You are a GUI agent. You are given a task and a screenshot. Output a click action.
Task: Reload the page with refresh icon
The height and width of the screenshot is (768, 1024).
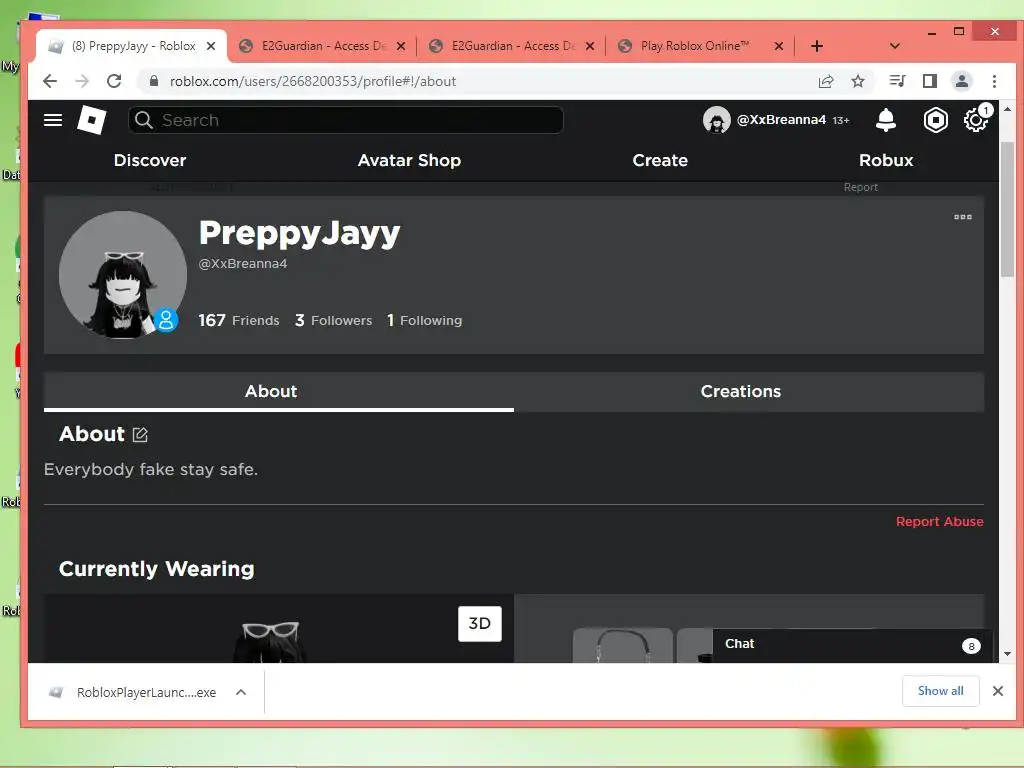[x=114, y=81]
